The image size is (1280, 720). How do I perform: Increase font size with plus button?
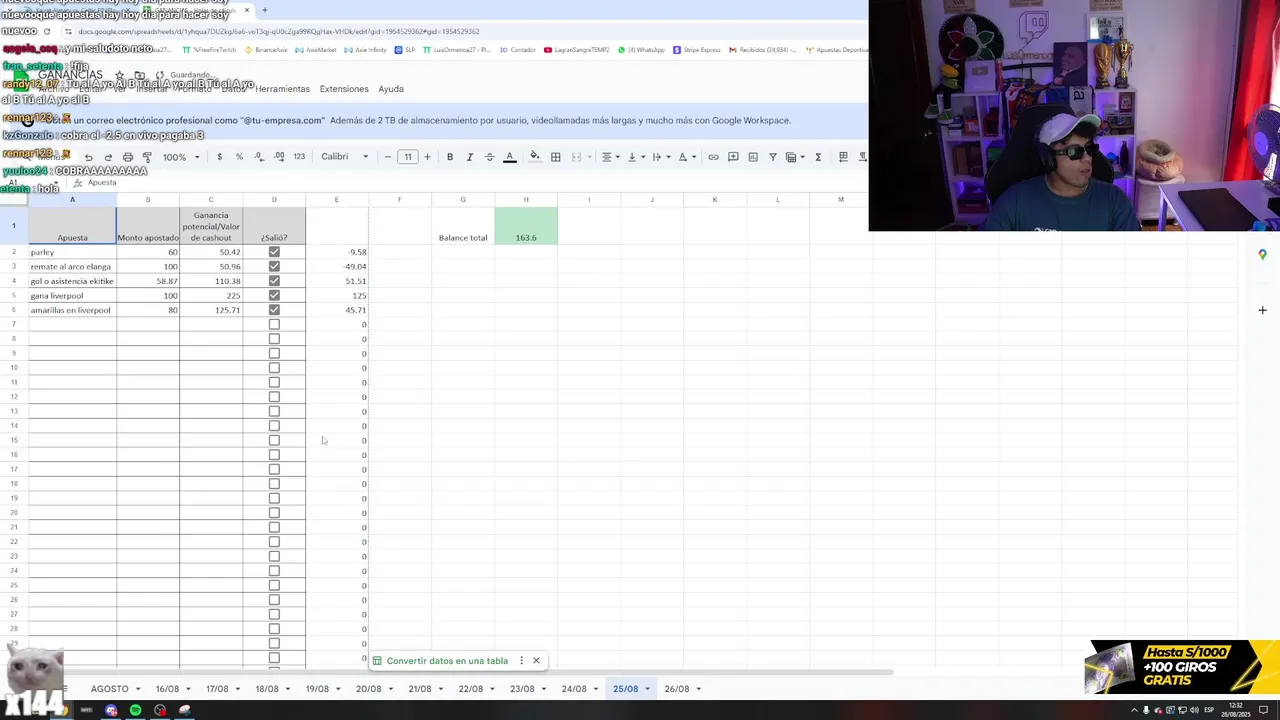pyautogui.click(x=427, y=157)
